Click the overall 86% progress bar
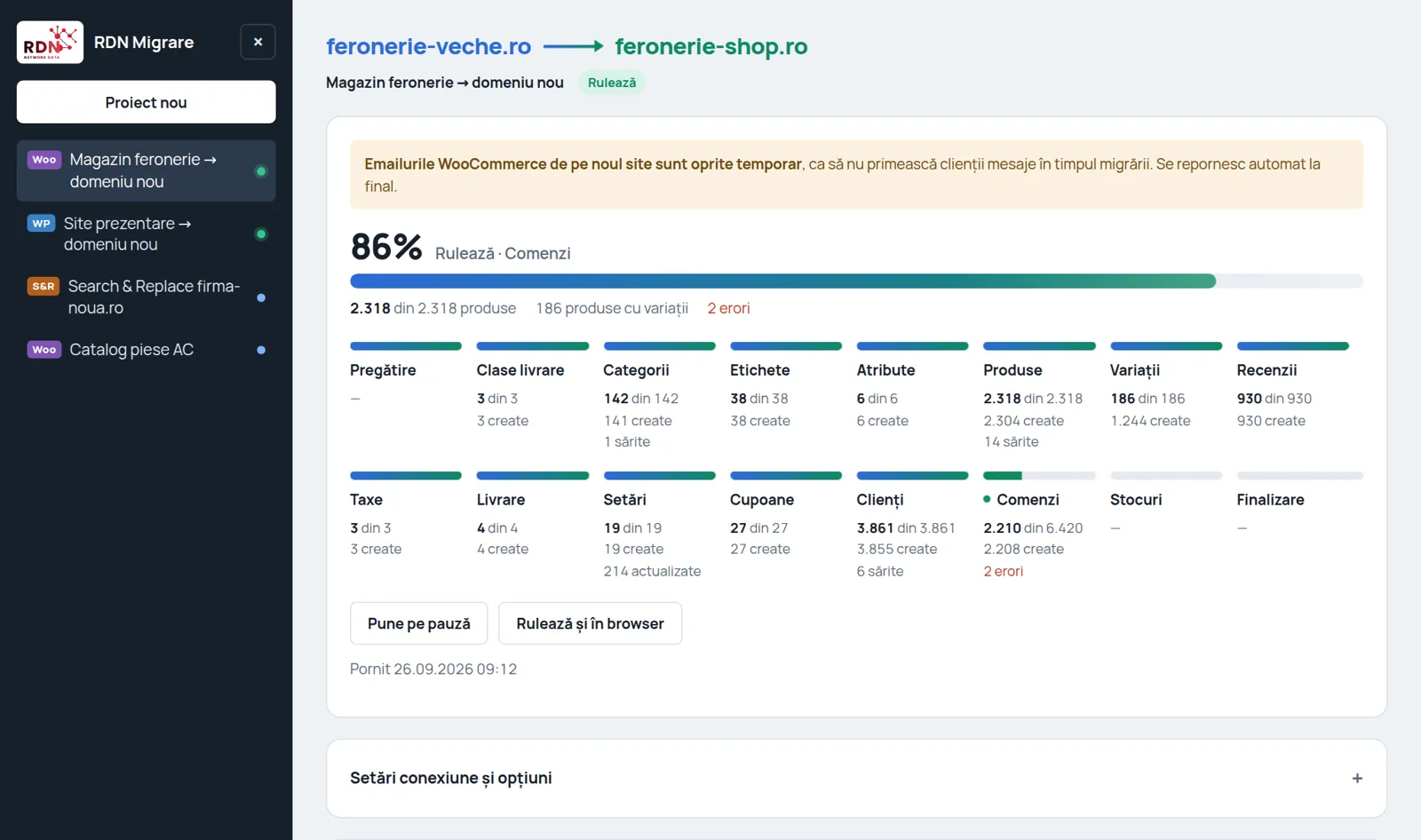 coord(856,281)
